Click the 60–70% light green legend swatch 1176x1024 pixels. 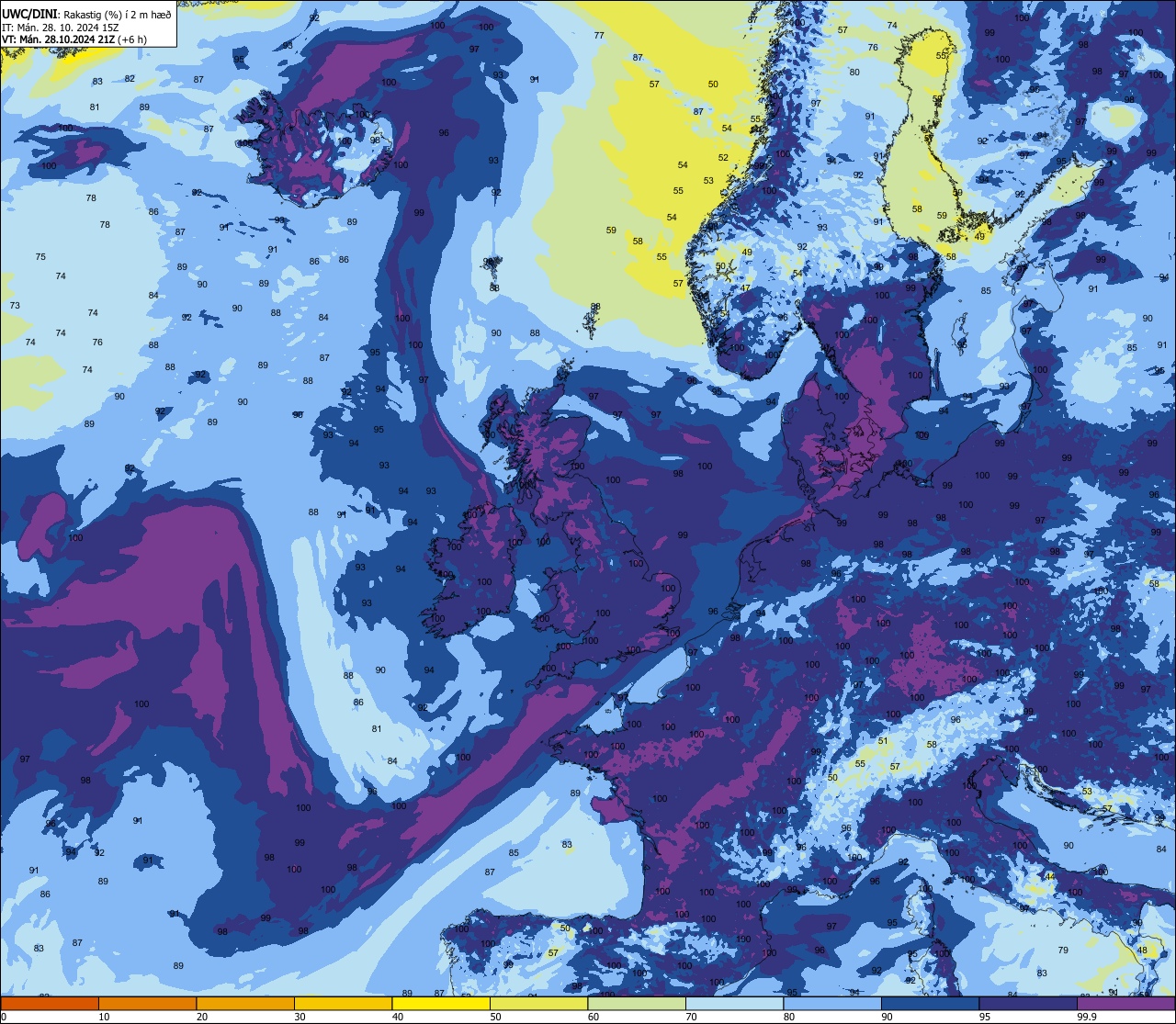coord(637,1003)
